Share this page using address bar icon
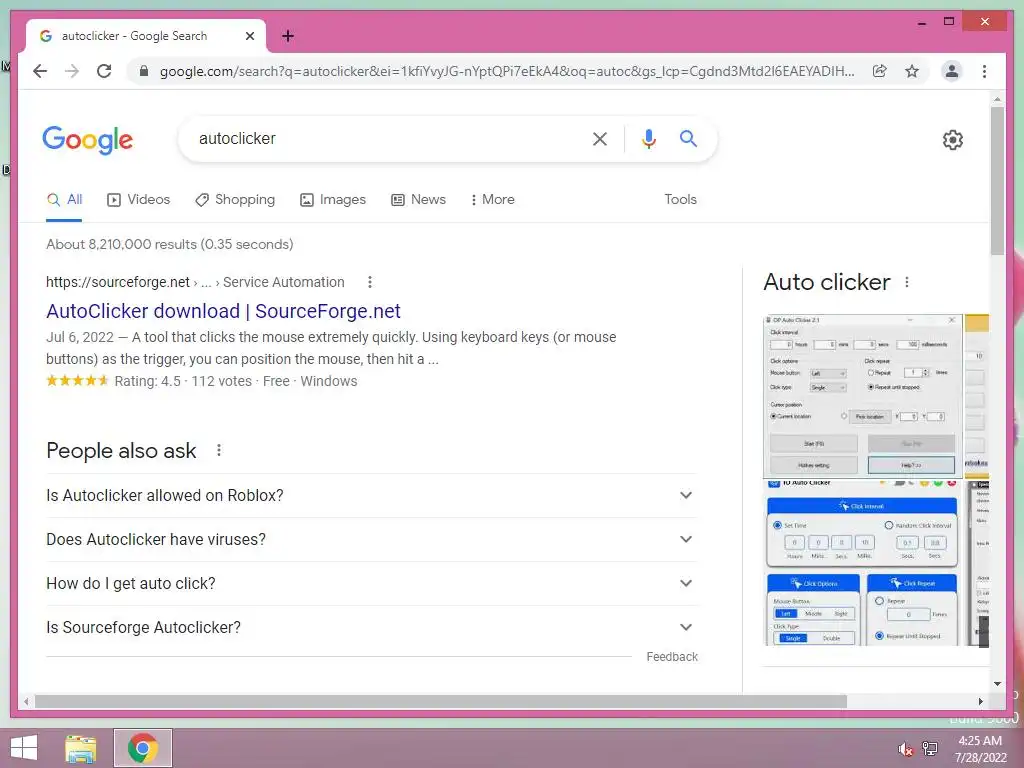1024x768 pixels. 880,71
